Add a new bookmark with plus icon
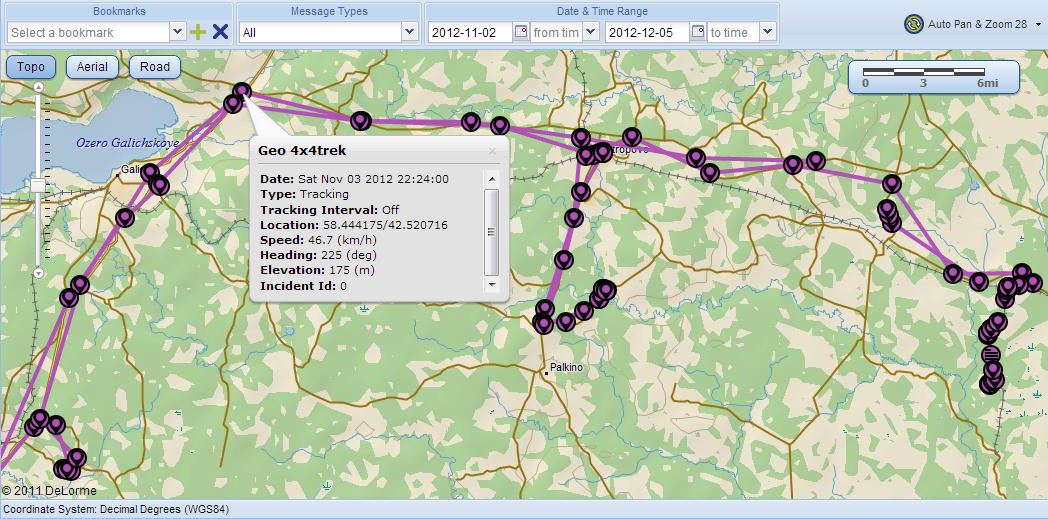This screenshot has height=519, width=1048. click(198, 32)
